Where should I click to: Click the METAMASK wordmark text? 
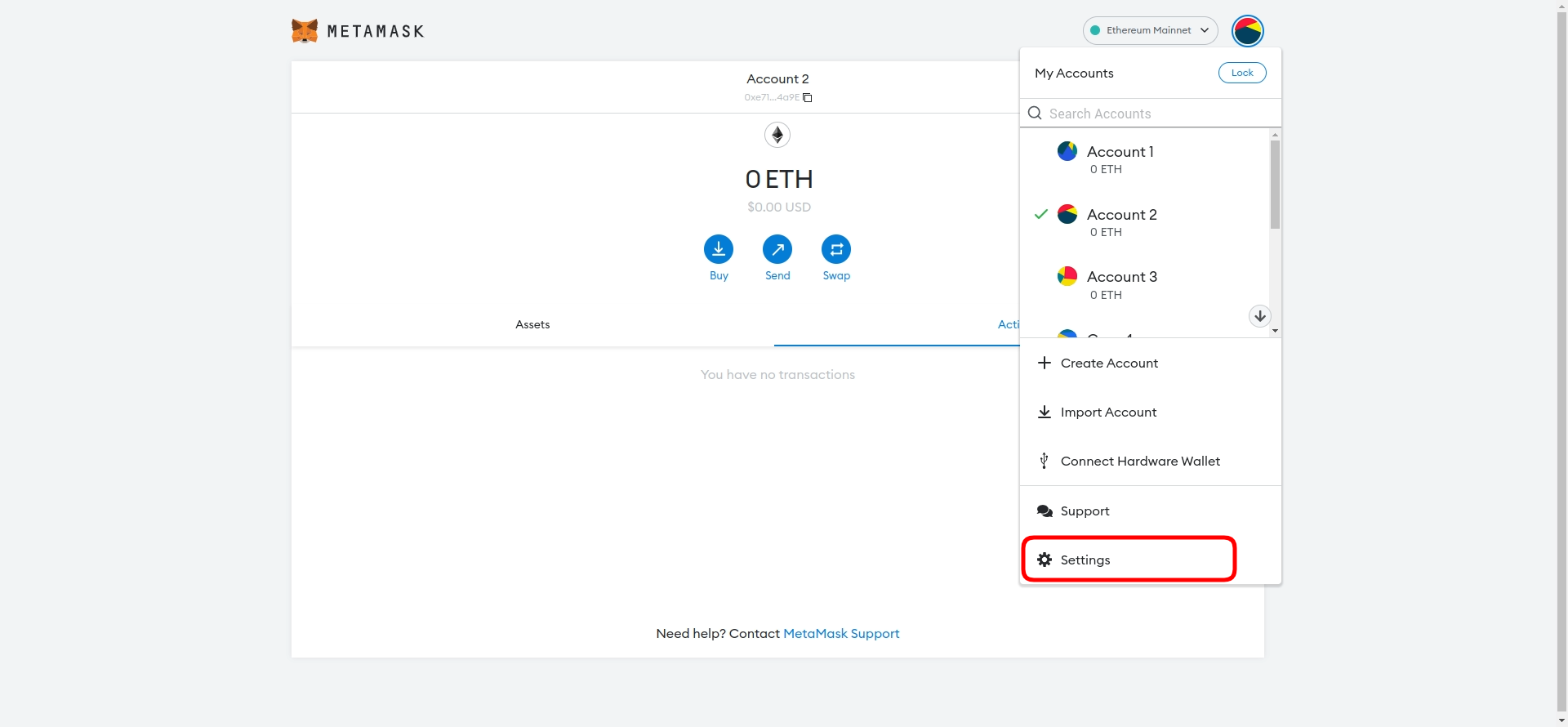(x=376, y=31)
